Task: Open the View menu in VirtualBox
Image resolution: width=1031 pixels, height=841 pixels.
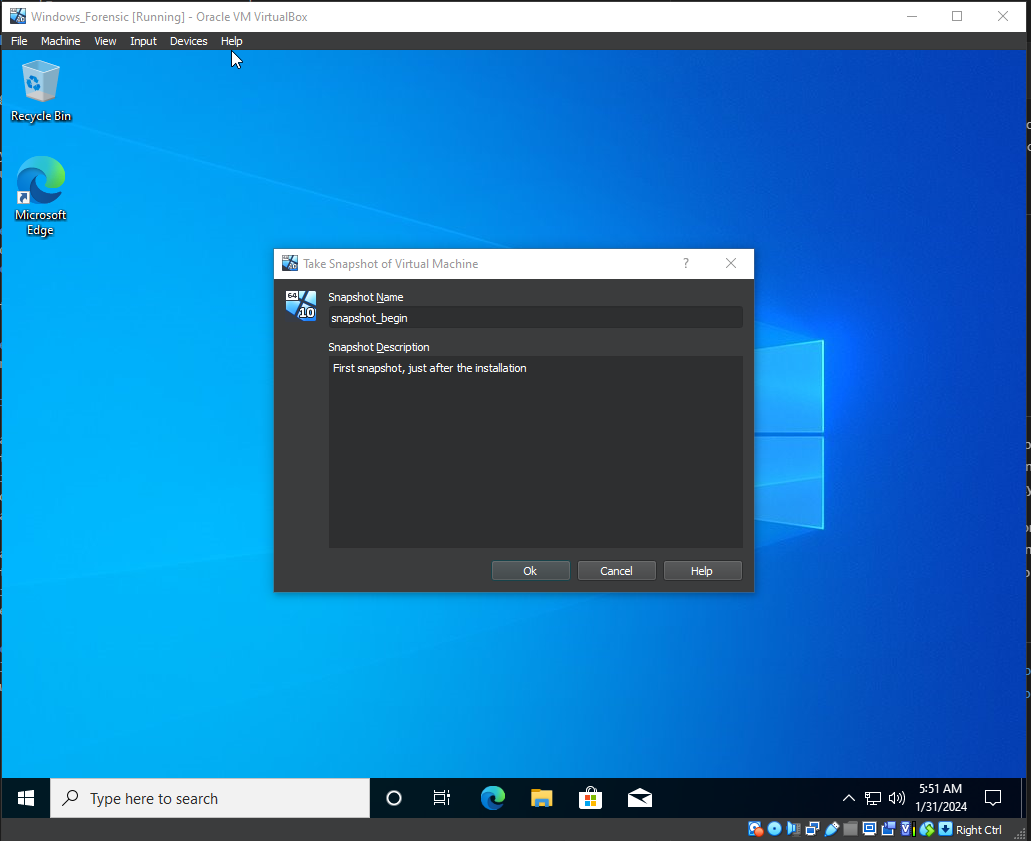Action: (x=105, y=41)
